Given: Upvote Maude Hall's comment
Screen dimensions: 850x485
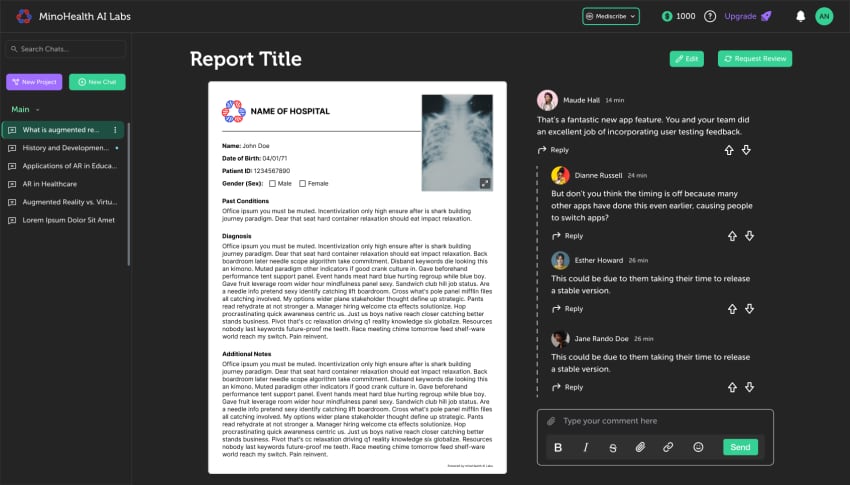Looking at the screenshot, I should click(x=729, y=150).
